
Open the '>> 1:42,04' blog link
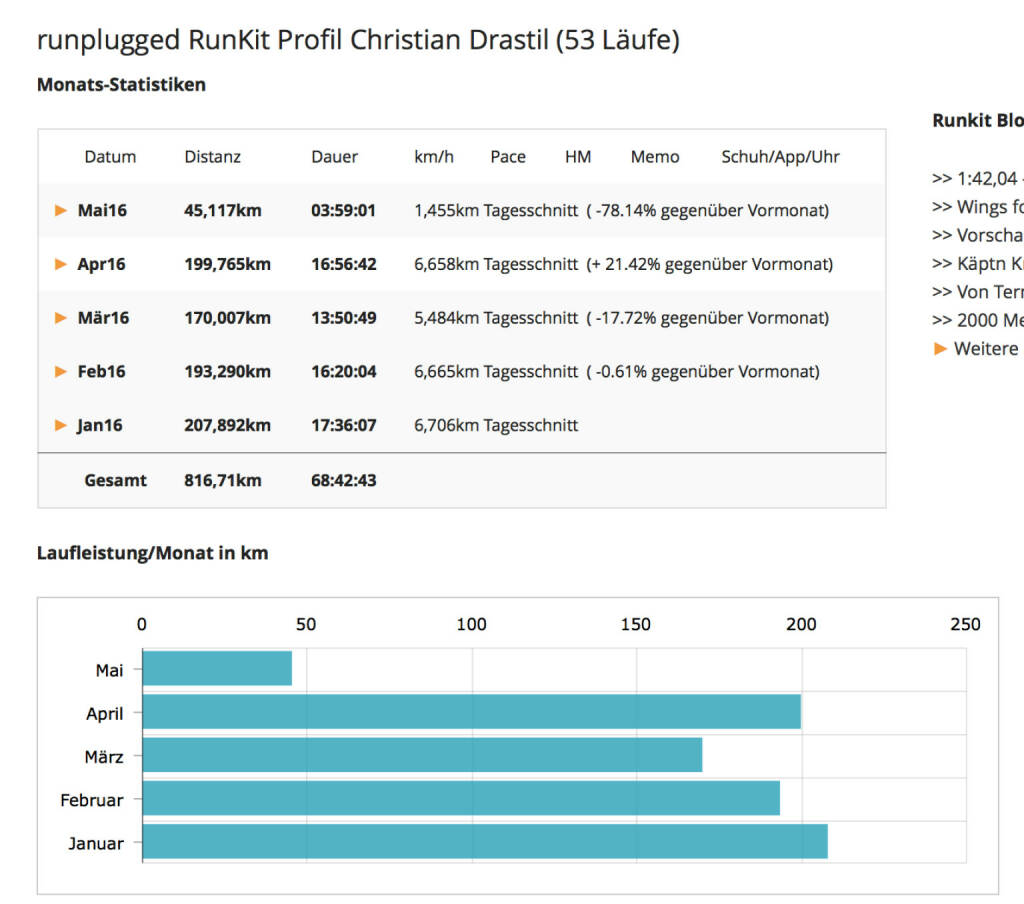[x=978, y=178]
